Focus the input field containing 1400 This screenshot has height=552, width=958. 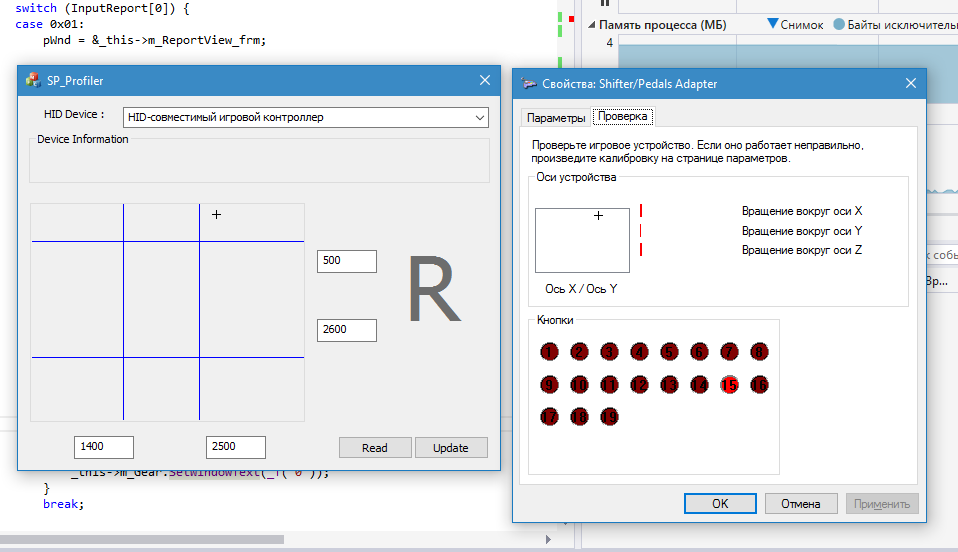(104, 447)
